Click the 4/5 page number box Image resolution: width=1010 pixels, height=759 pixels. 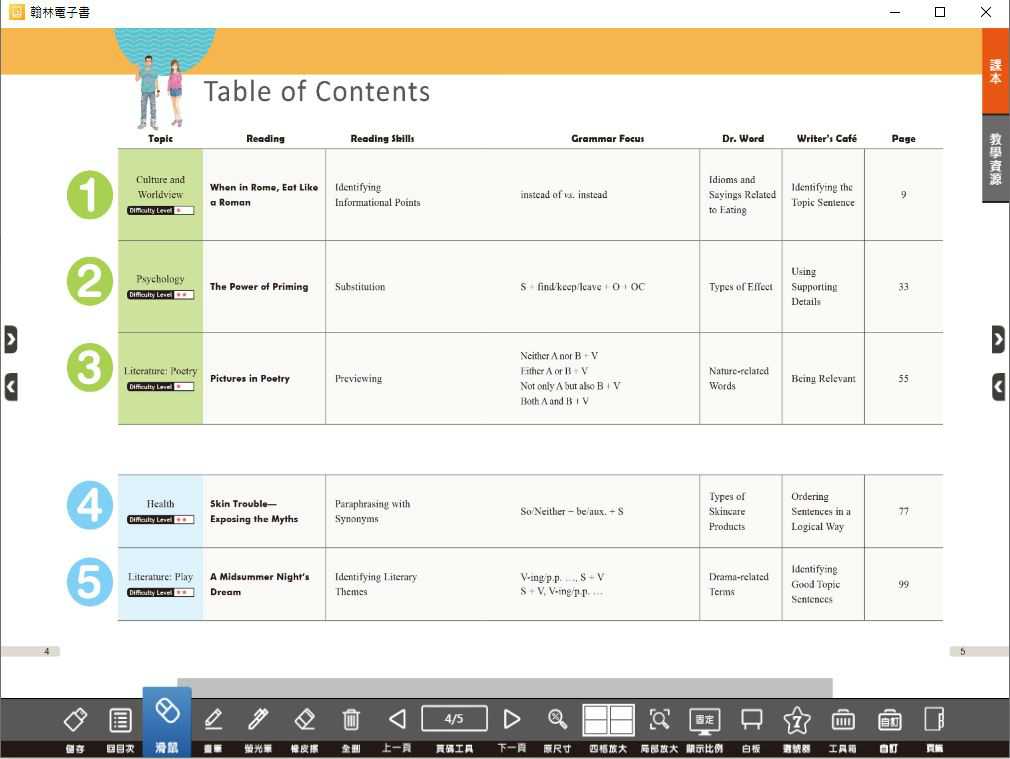[454, 718]
